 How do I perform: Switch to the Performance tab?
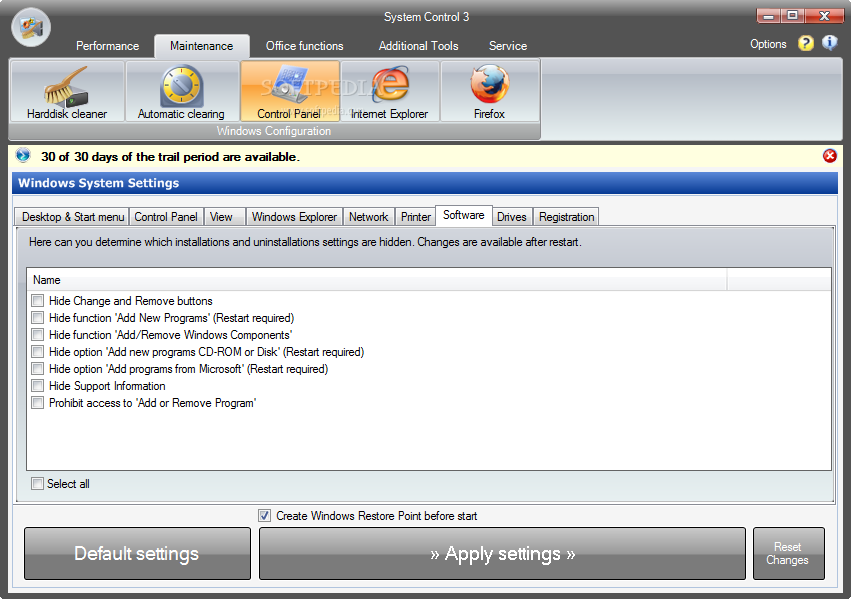(107, 46)
